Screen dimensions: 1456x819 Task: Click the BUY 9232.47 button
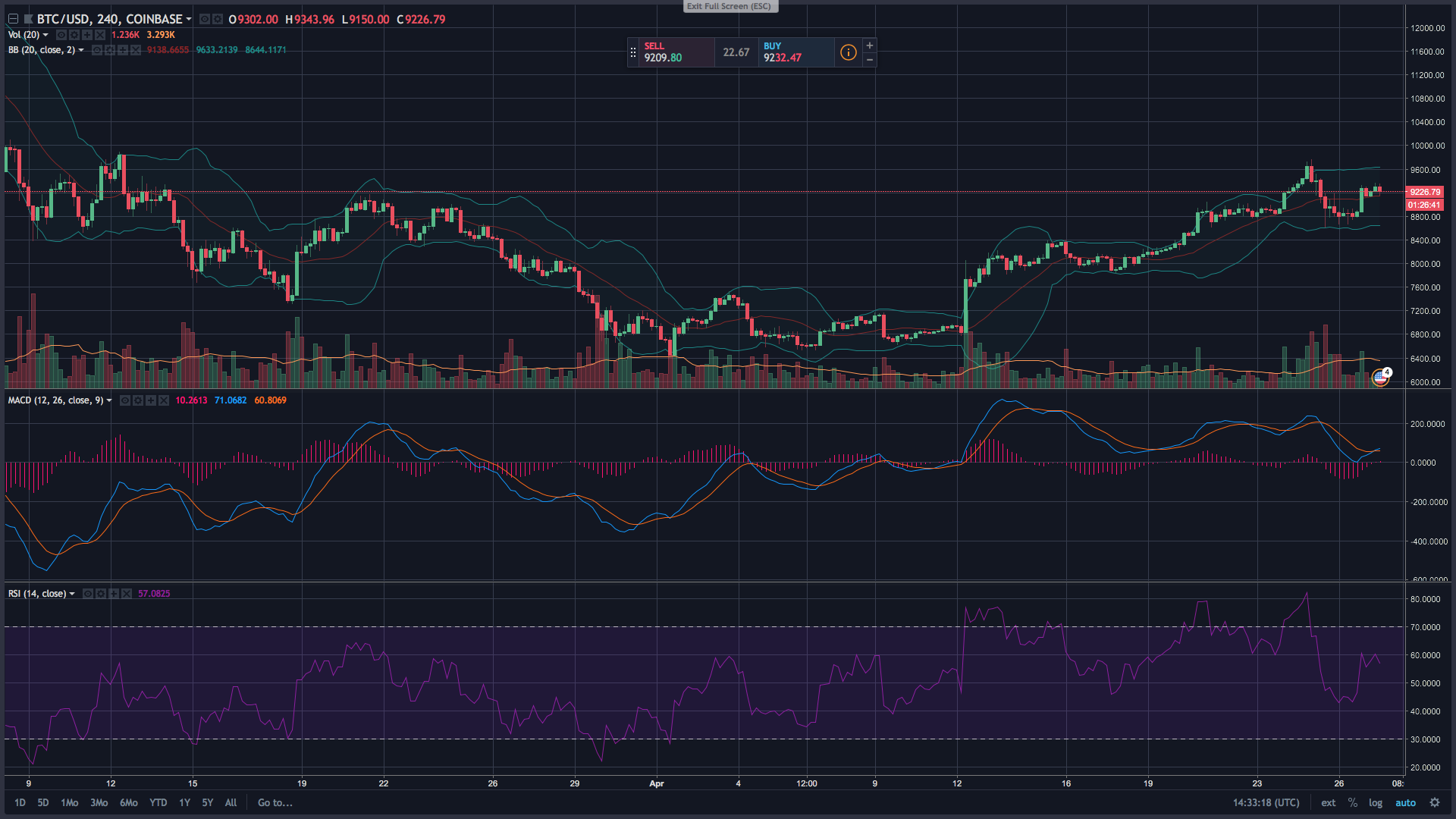pos(796,52)
